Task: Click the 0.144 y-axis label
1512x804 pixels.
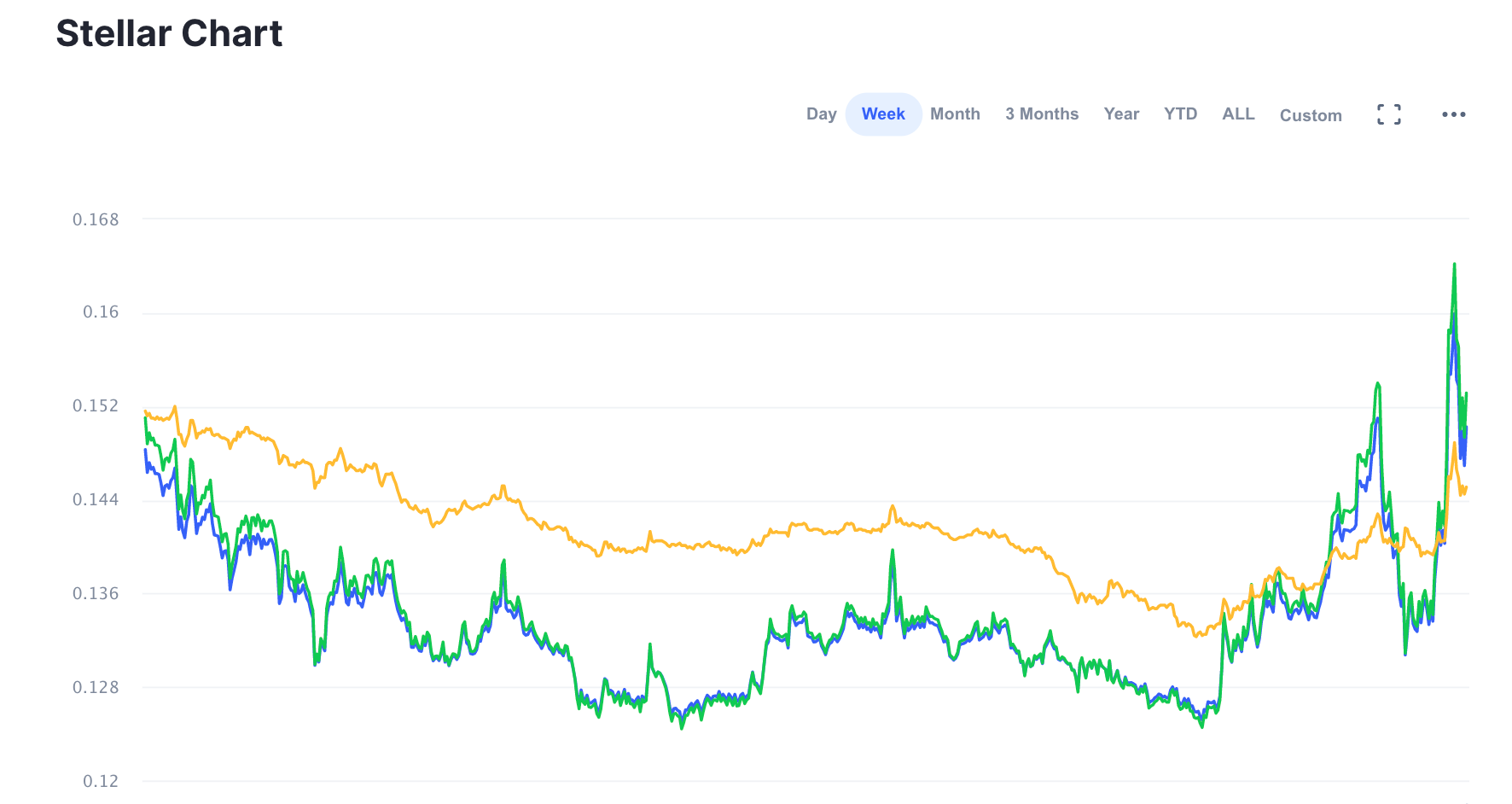Action: [x=96, y=500]
